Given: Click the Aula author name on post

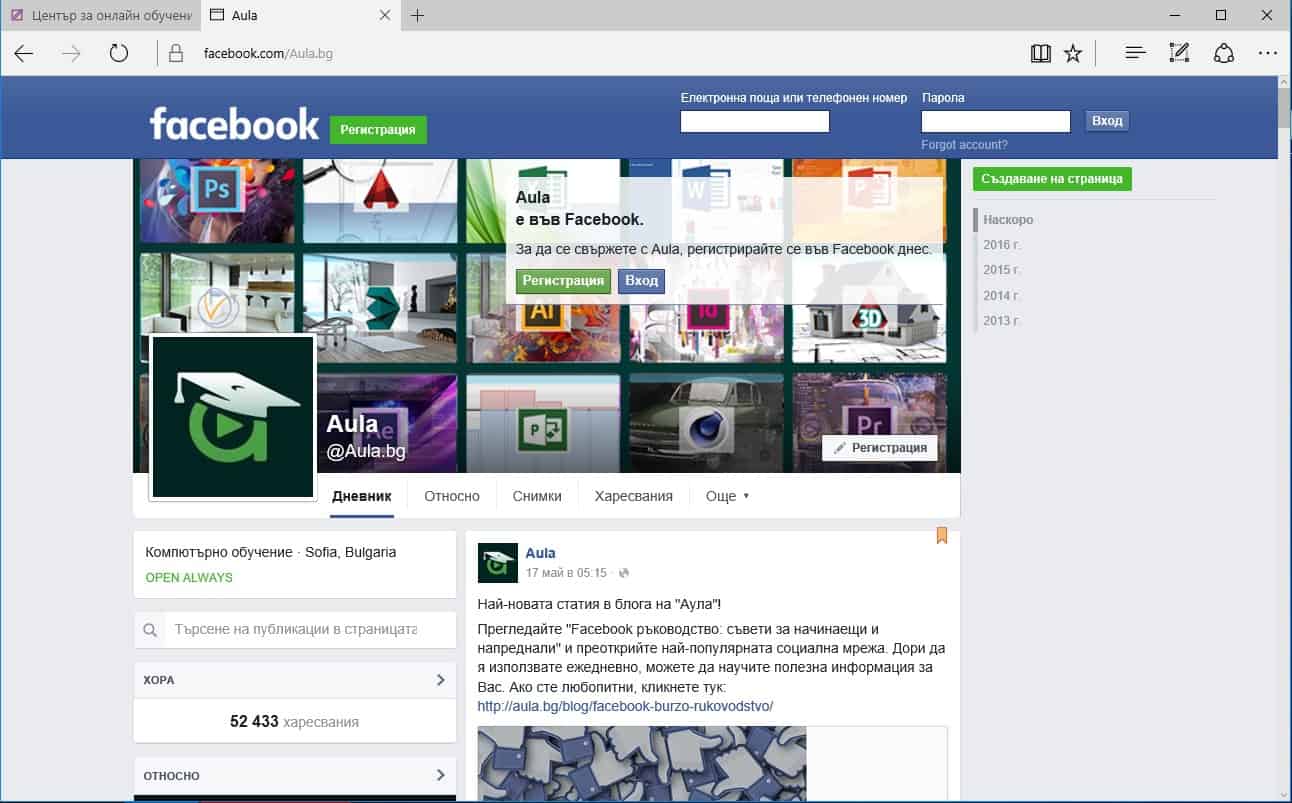Looking at the screenshot, I should 540,553.
